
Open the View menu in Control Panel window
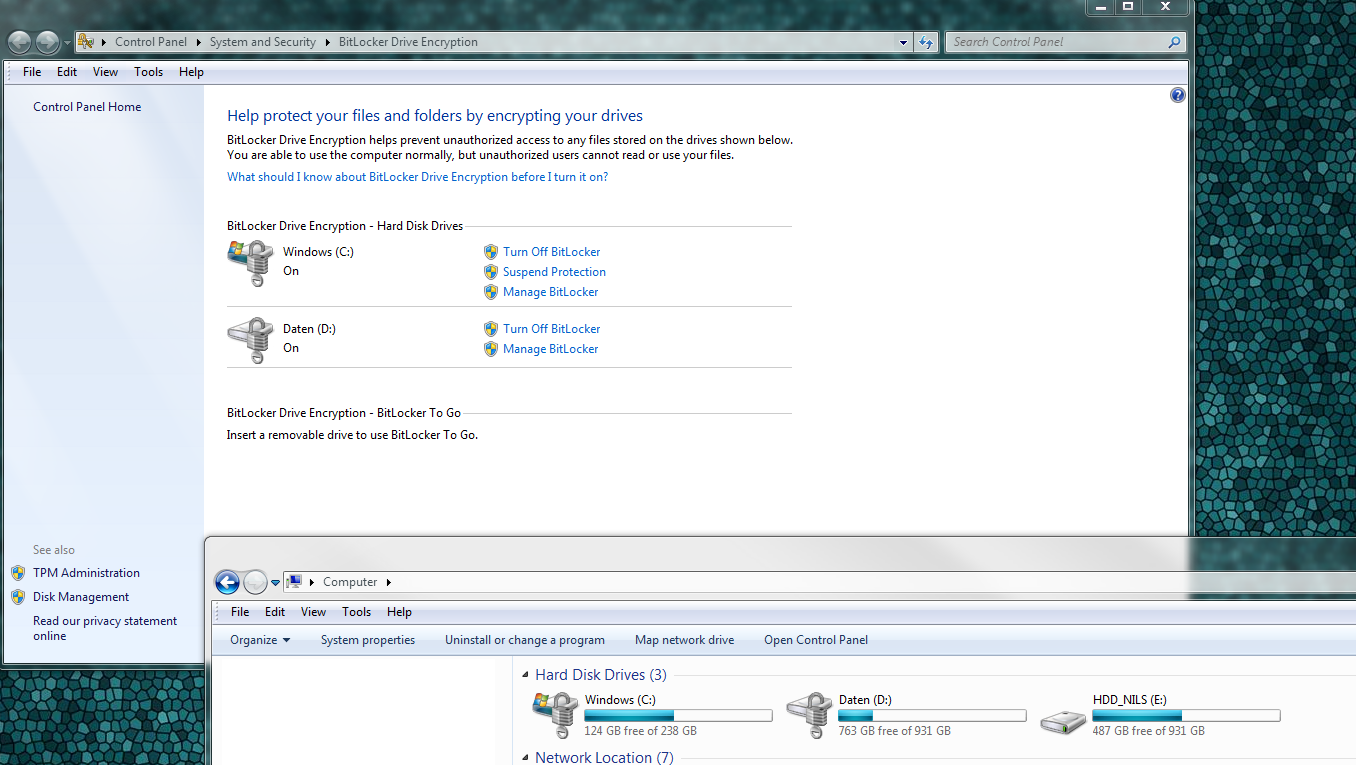click(x=105, y=72)
